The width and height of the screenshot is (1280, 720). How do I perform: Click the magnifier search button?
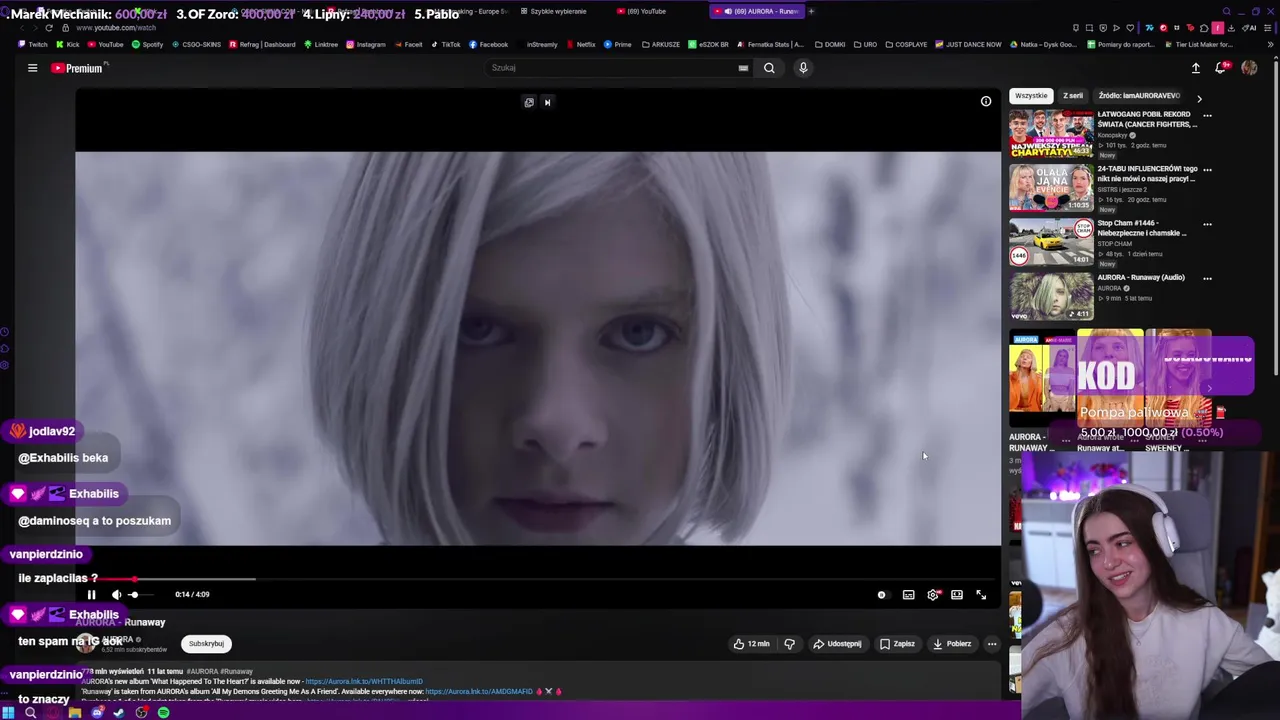769,68
